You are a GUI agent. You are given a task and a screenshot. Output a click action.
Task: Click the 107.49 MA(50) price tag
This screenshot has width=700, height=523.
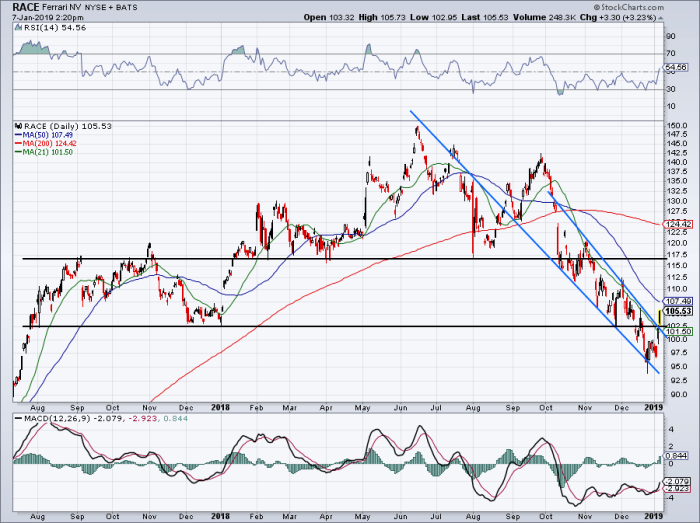click(x=678, y=301)
